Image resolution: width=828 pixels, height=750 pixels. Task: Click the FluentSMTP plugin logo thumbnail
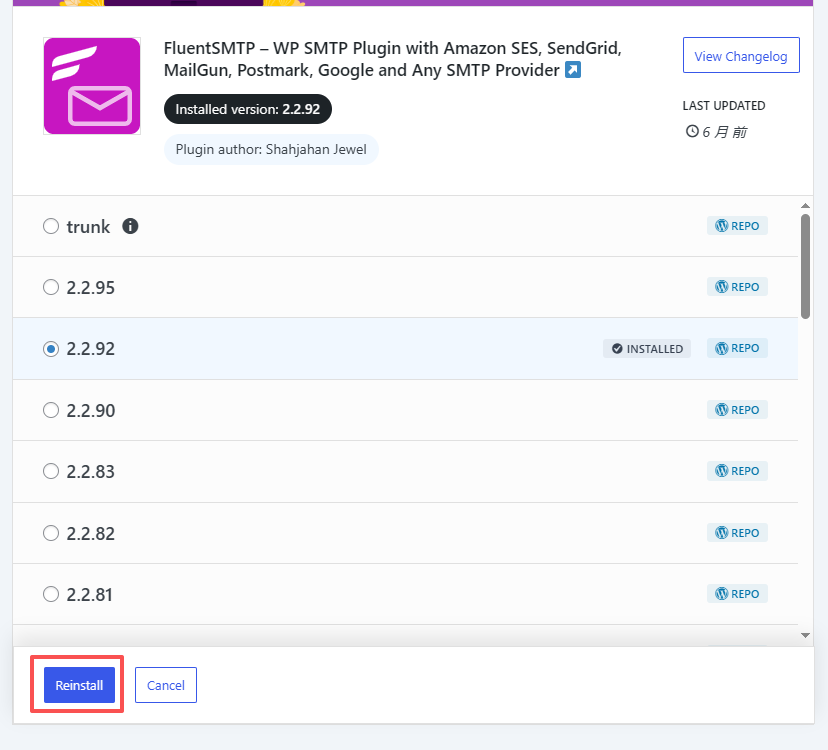92,86
